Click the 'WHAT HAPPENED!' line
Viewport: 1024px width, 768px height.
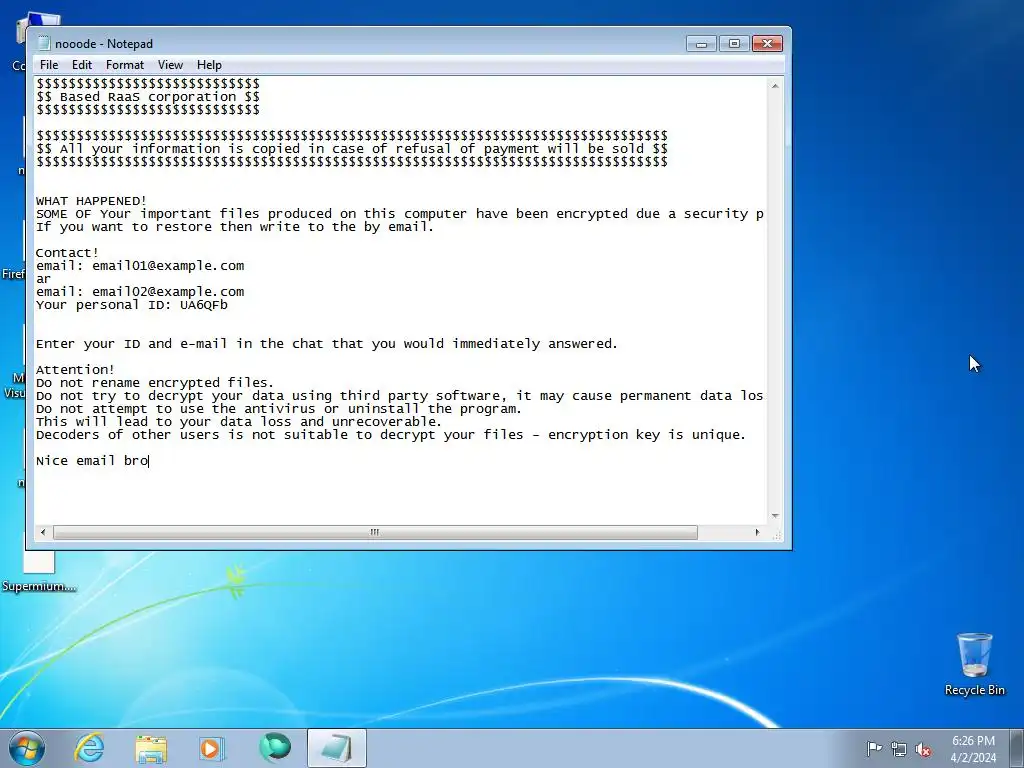click(x=91, y=200)
